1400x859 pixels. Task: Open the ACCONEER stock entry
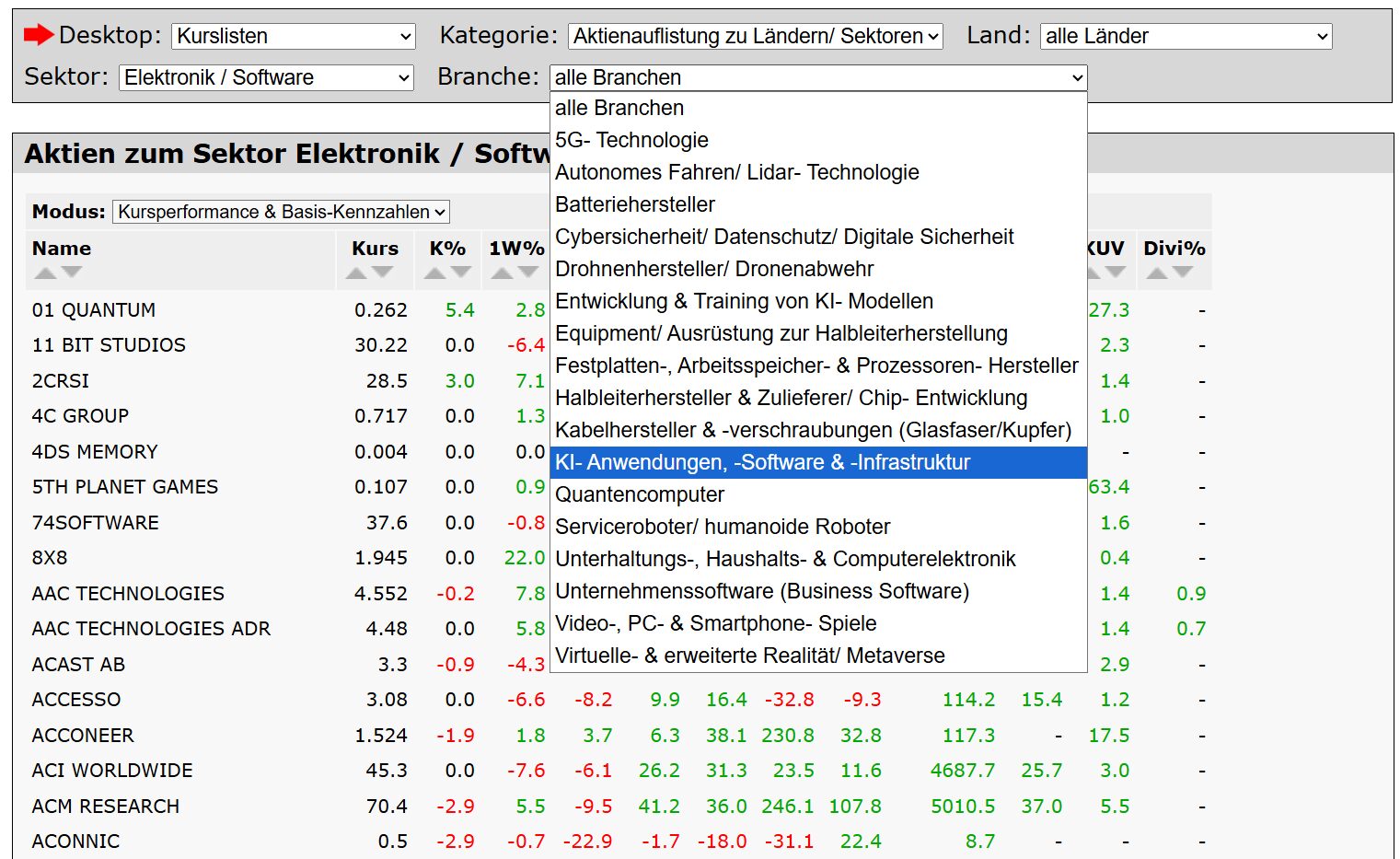click(x=83, y=736)
